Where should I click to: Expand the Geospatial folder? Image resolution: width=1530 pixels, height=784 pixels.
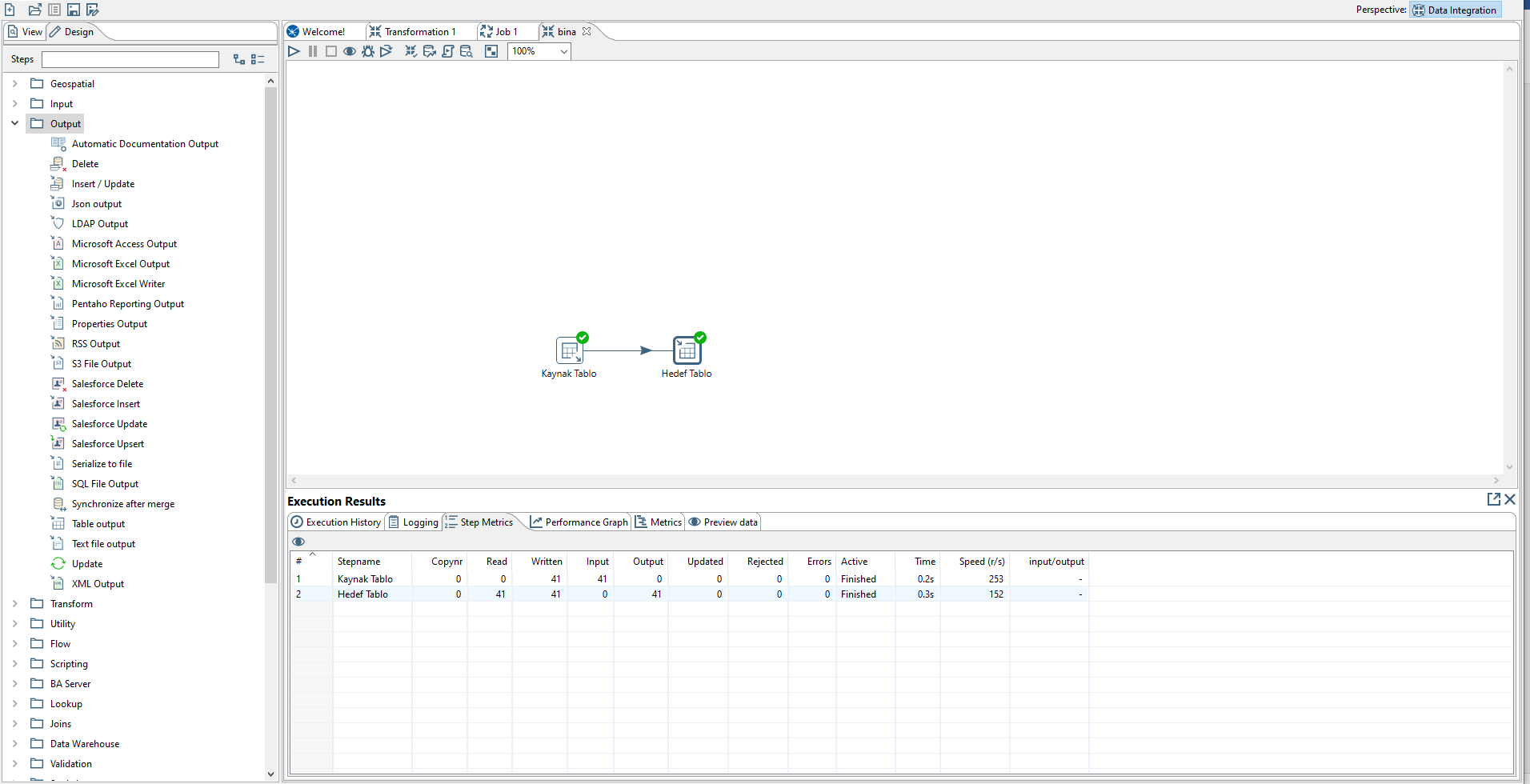(14, 83)
